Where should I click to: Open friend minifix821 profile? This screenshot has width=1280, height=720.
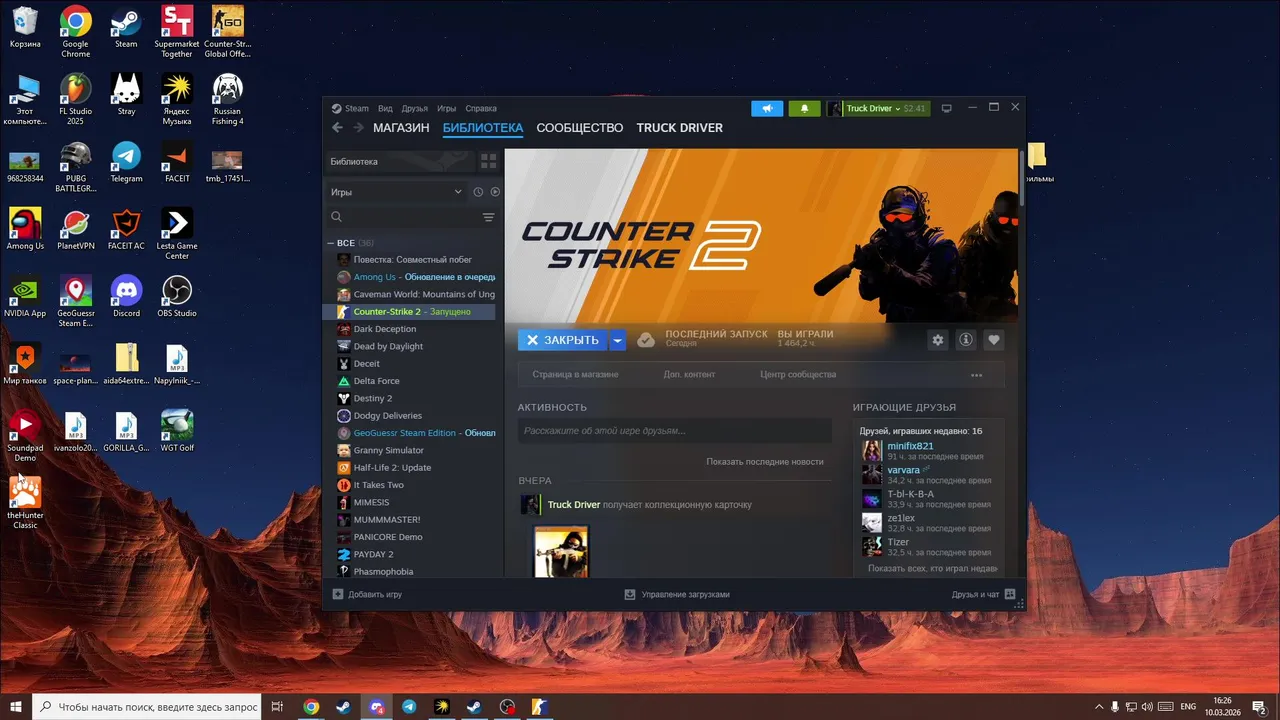910,446
